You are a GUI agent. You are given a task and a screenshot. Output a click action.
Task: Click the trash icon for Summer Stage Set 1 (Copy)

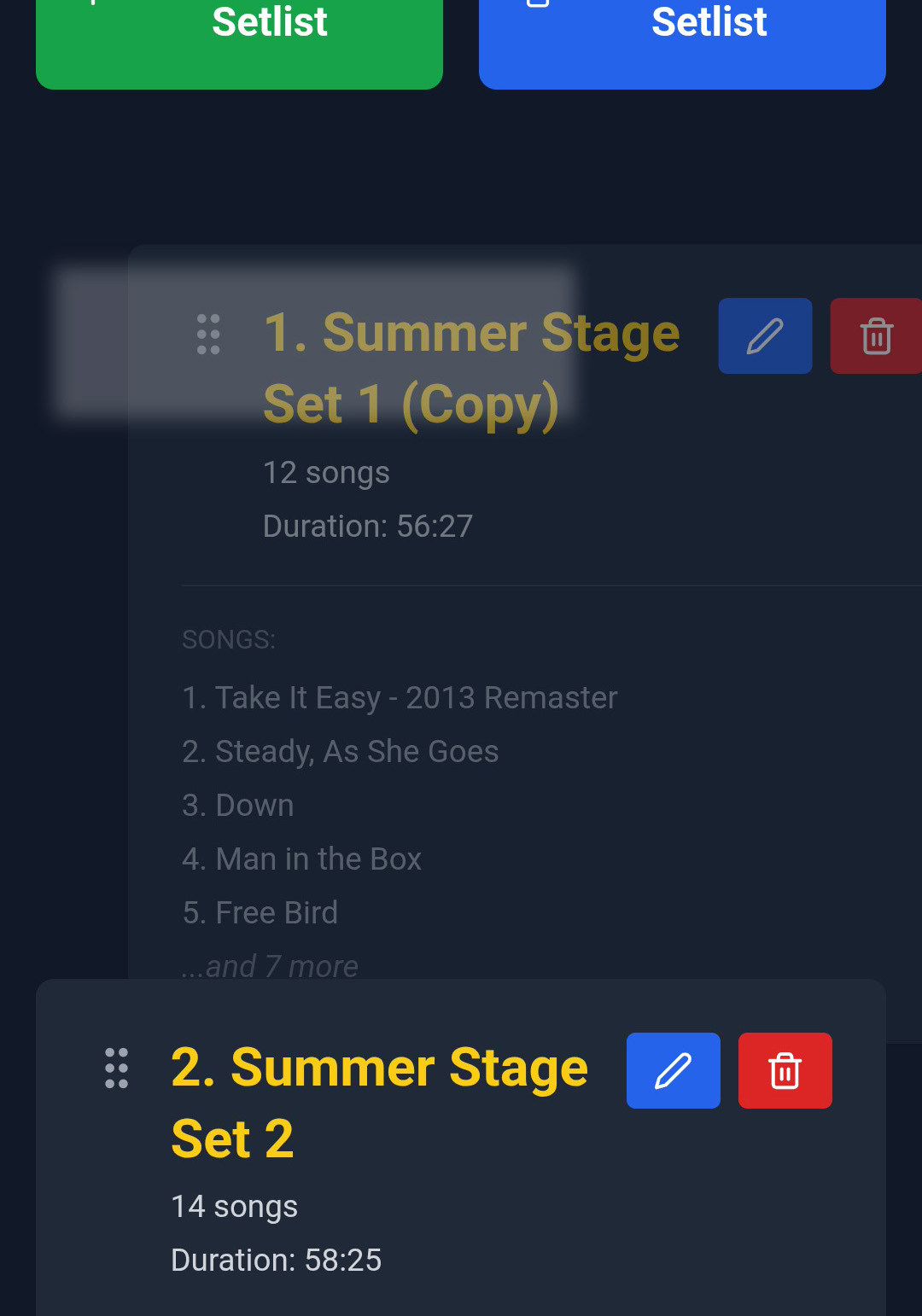click(876, 335)
